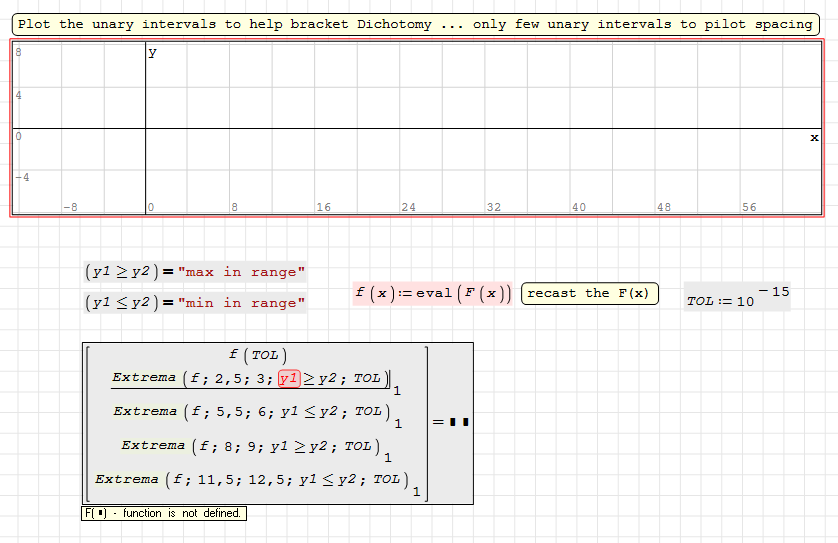The width and height of the screenshot is (838, 543).
Task: Click the (y1 ≤ y2) expression left side
Action: pyautogui.click(x=123, y=303)
